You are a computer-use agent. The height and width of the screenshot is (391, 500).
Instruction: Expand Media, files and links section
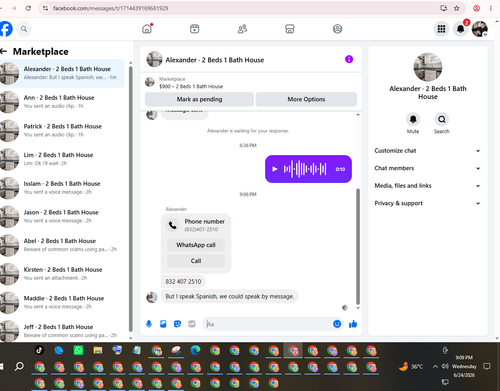point(428,186)
